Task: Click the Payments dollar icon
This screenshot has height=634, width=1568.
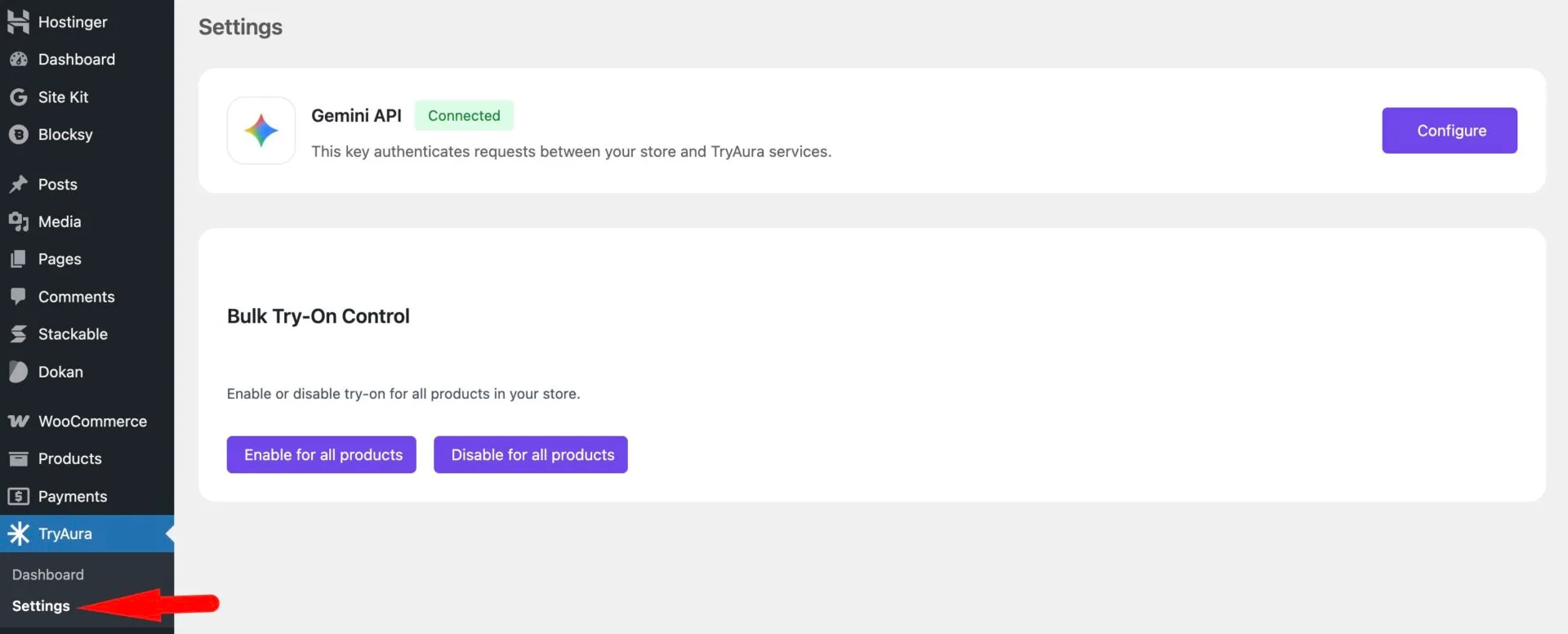Action: 18,497
